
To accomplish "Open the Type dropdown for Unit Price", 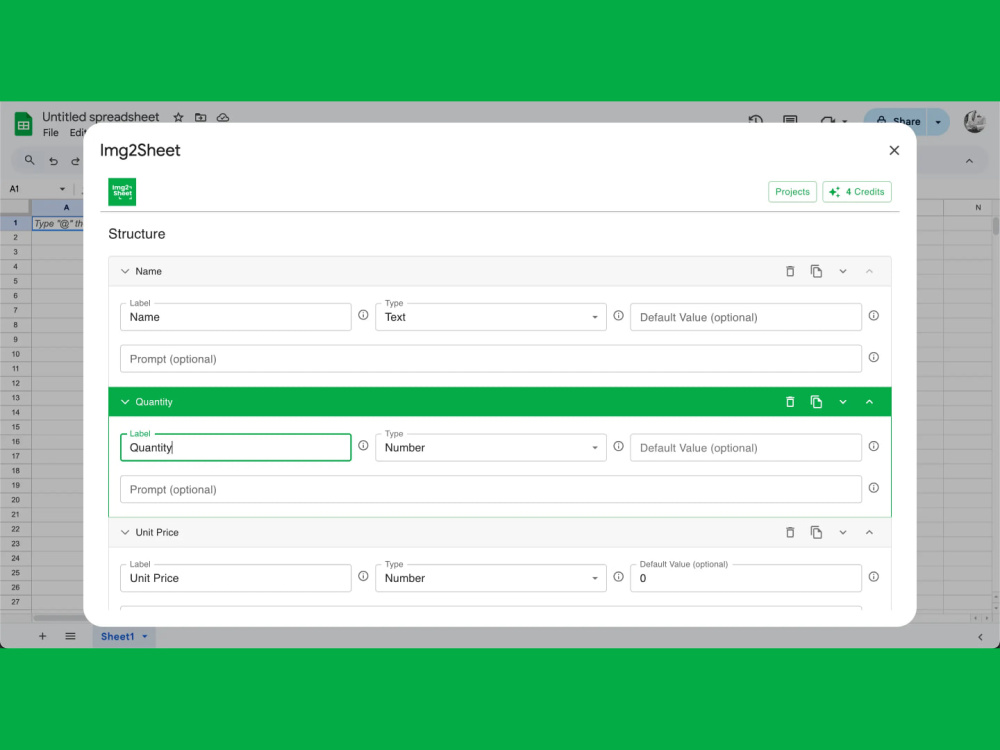I will coord(490,578).
